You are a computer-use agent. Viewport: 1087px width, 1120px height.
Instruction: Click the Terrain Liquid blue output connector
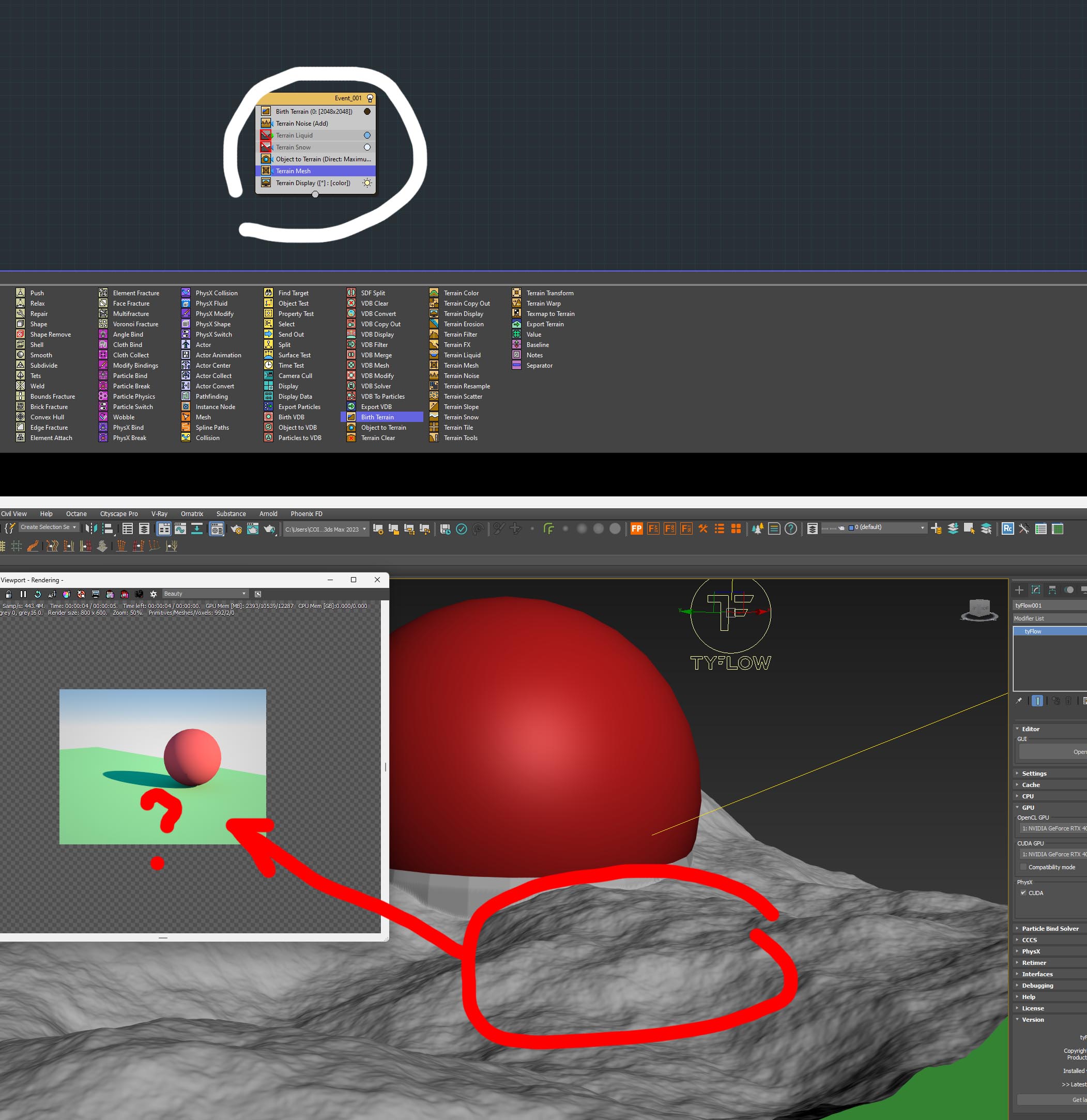[x=368, y=135]
